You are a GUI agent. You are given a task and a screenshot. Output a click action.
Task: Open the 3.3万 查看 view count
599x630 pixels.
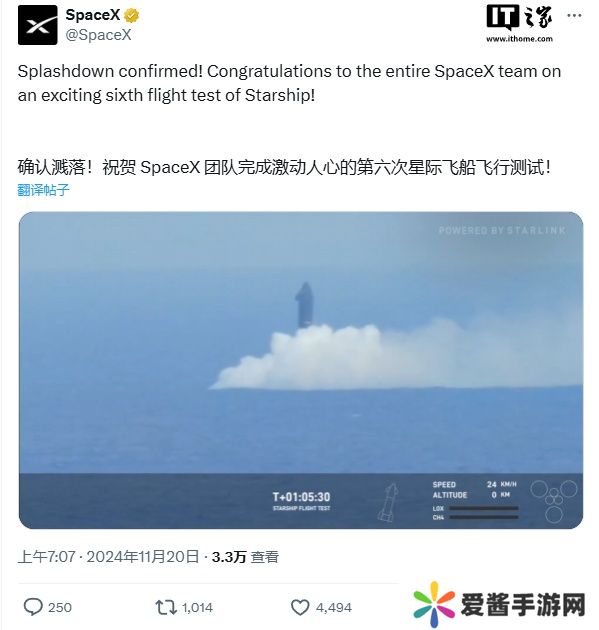[x=245, y=557]
